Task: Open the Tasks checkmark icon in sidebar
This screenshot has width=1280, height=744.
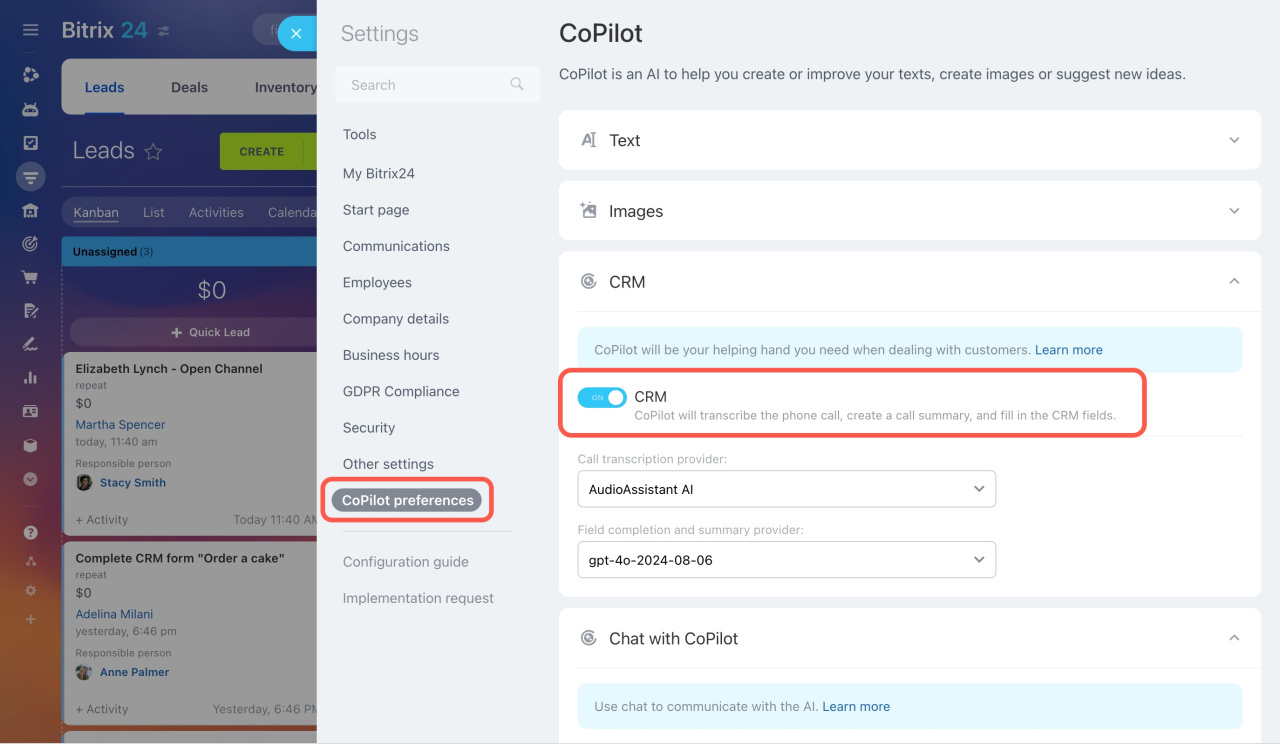Action: (x=30, y=143)
